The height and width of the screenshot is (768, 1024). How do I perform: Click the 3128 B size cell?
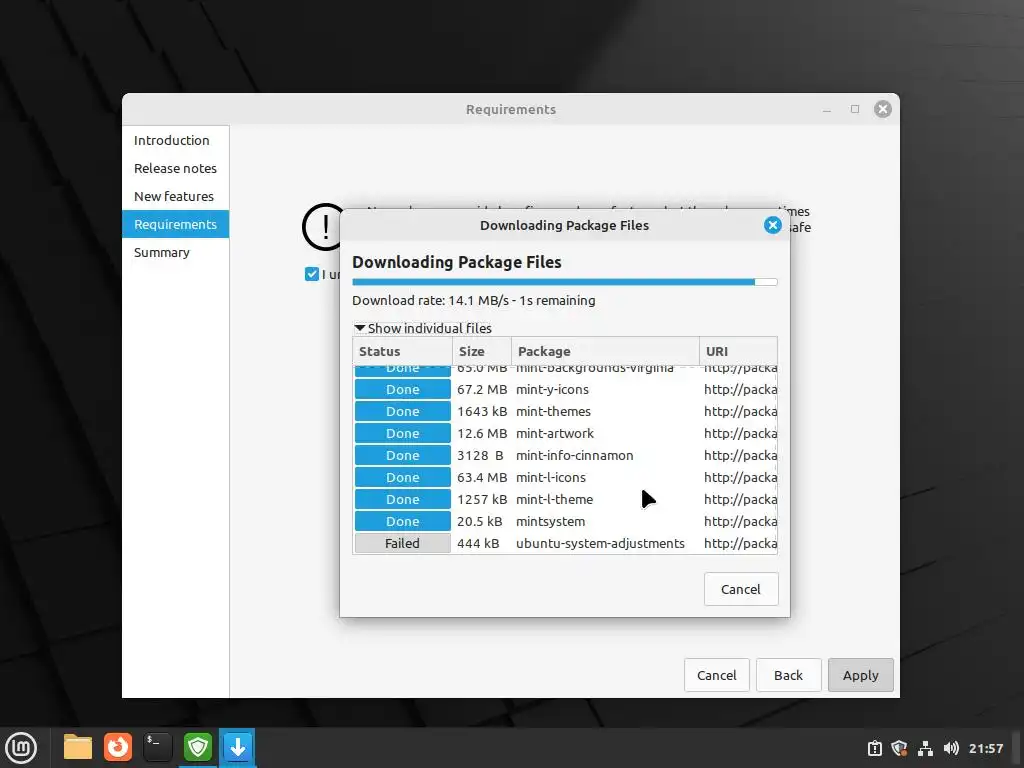[x=480, y=456]
